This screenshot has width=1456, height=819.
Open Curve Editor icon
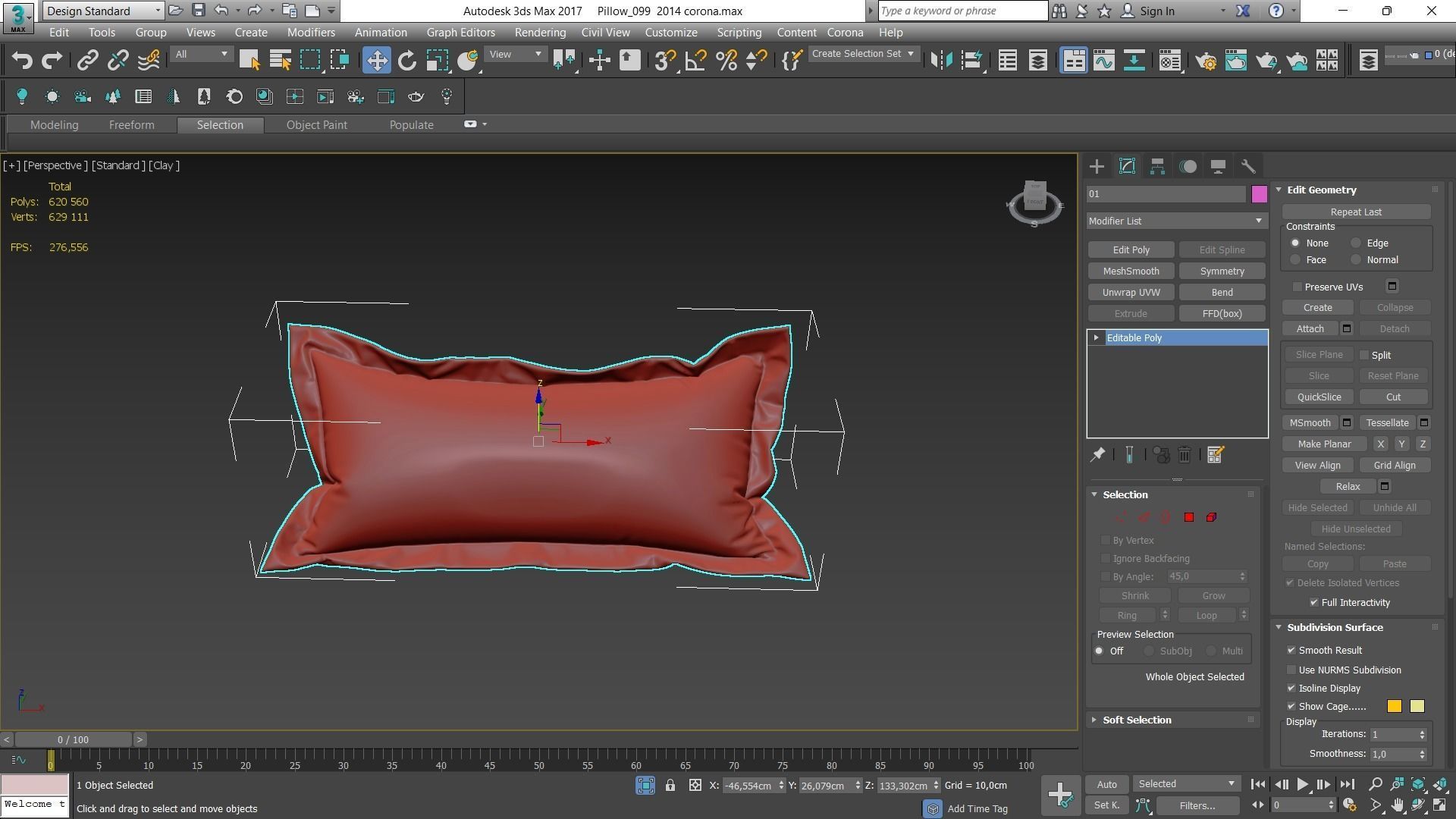1103,61
